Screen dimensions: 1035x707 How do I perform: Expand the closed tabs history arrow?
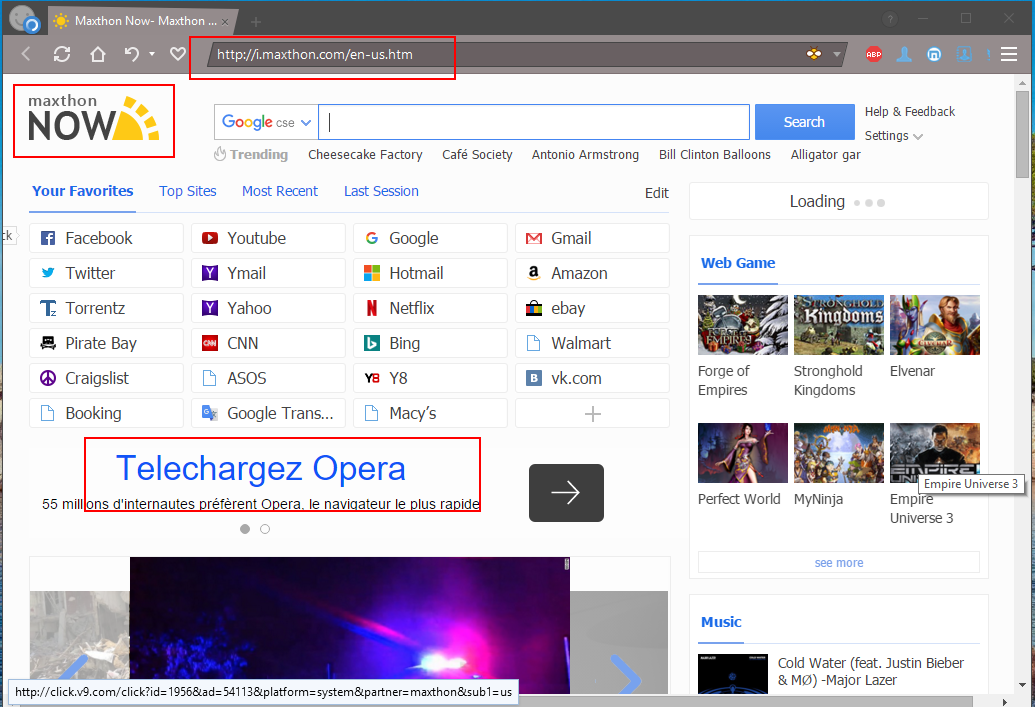coord(152,53)
